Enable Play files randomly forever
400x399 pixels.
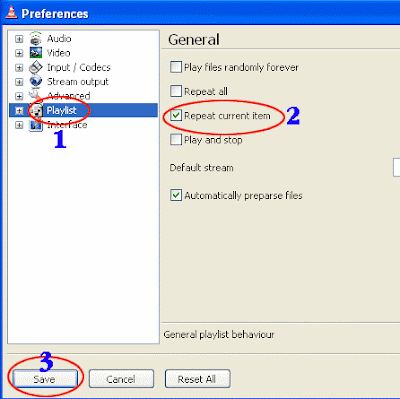click(x=176, y=67)
